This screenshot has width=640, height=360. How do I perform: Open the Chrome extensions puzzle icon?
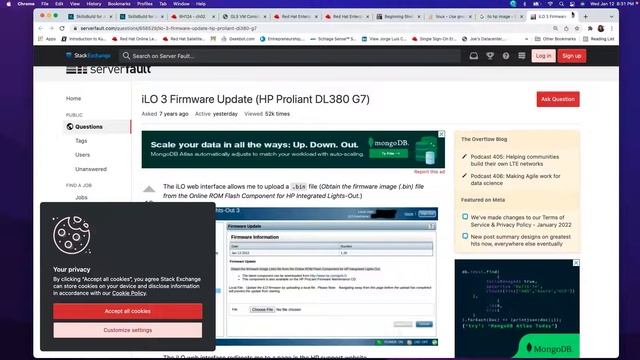(x=590, y=29)
